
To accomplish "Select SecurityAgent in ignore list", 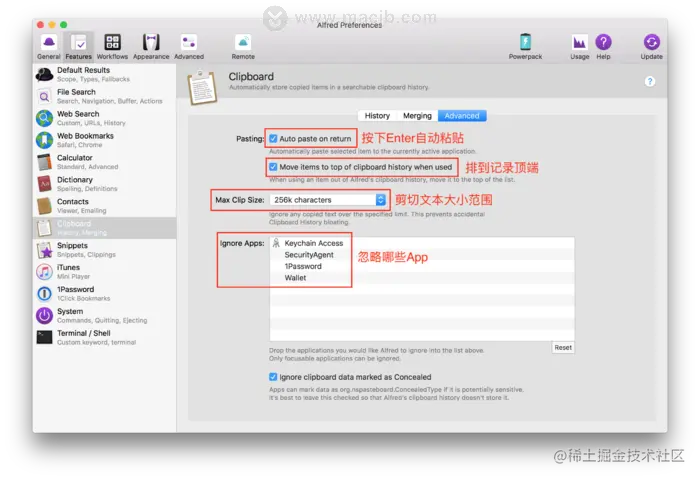I will coord(309,255).
